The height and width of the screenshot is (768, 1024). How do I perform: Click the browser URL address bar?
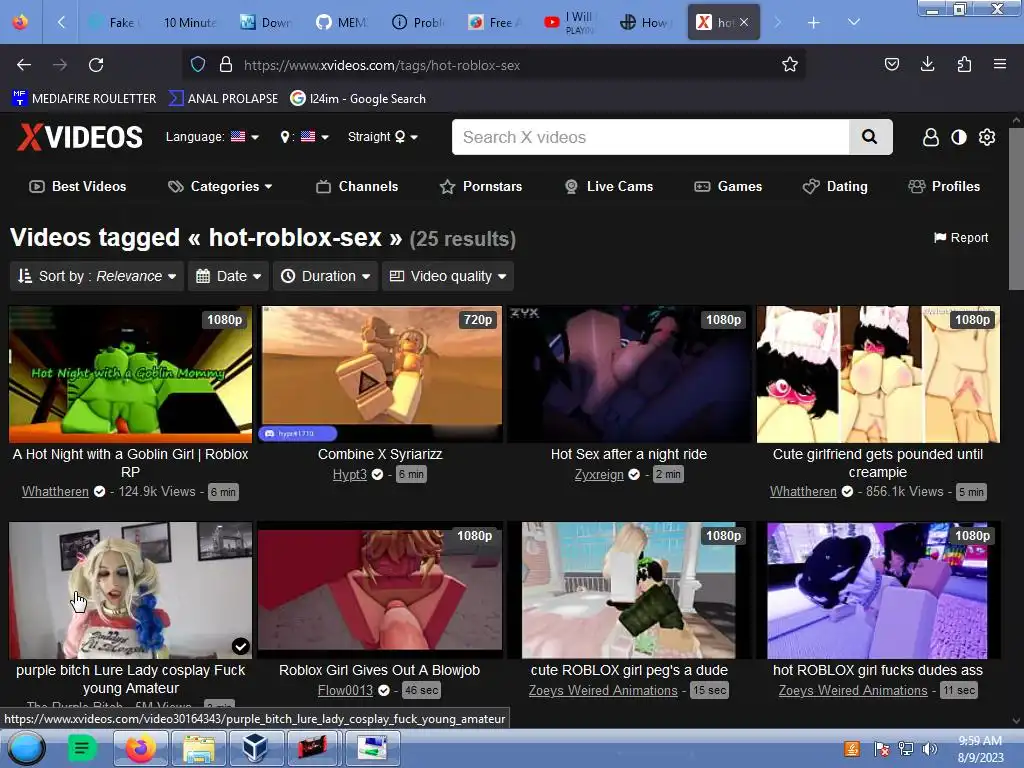point(493,65)
